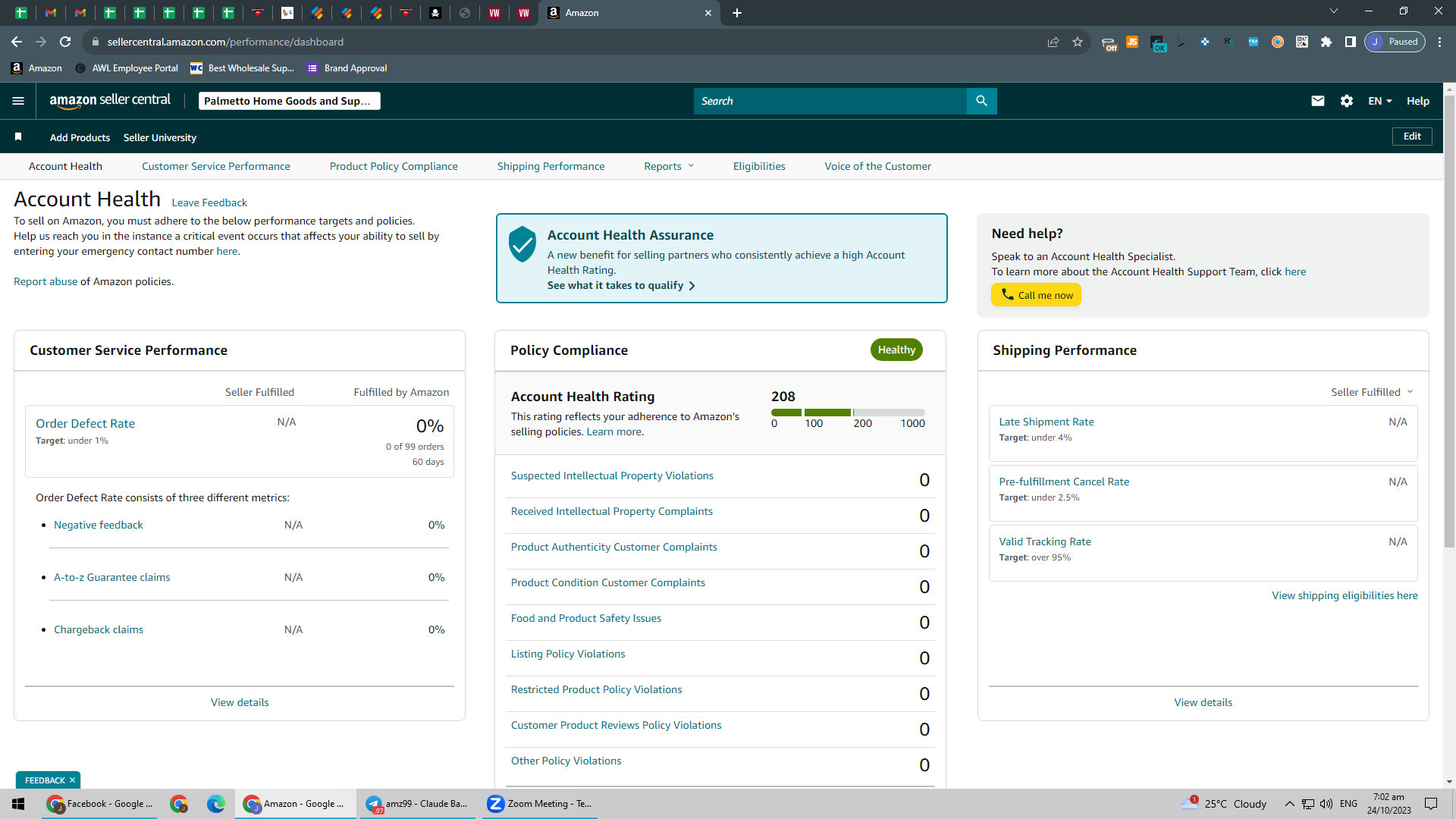Open Microsoft Edge from the taskbar
The height and width of the screenshot is (819, 1456).
pos(216,804)
